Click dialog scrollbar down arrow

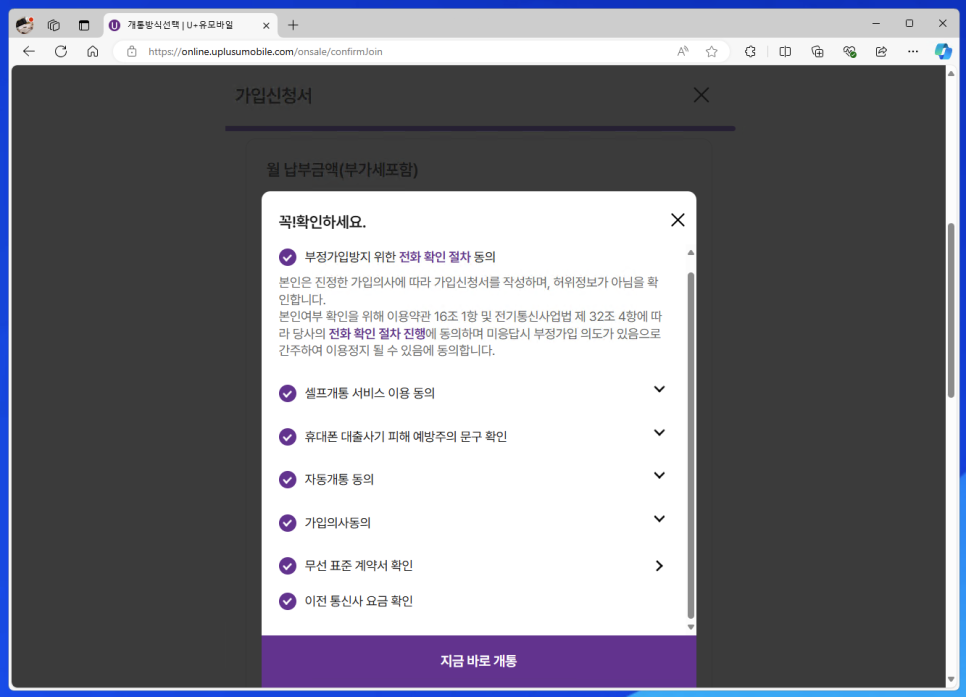coord(691,627)
